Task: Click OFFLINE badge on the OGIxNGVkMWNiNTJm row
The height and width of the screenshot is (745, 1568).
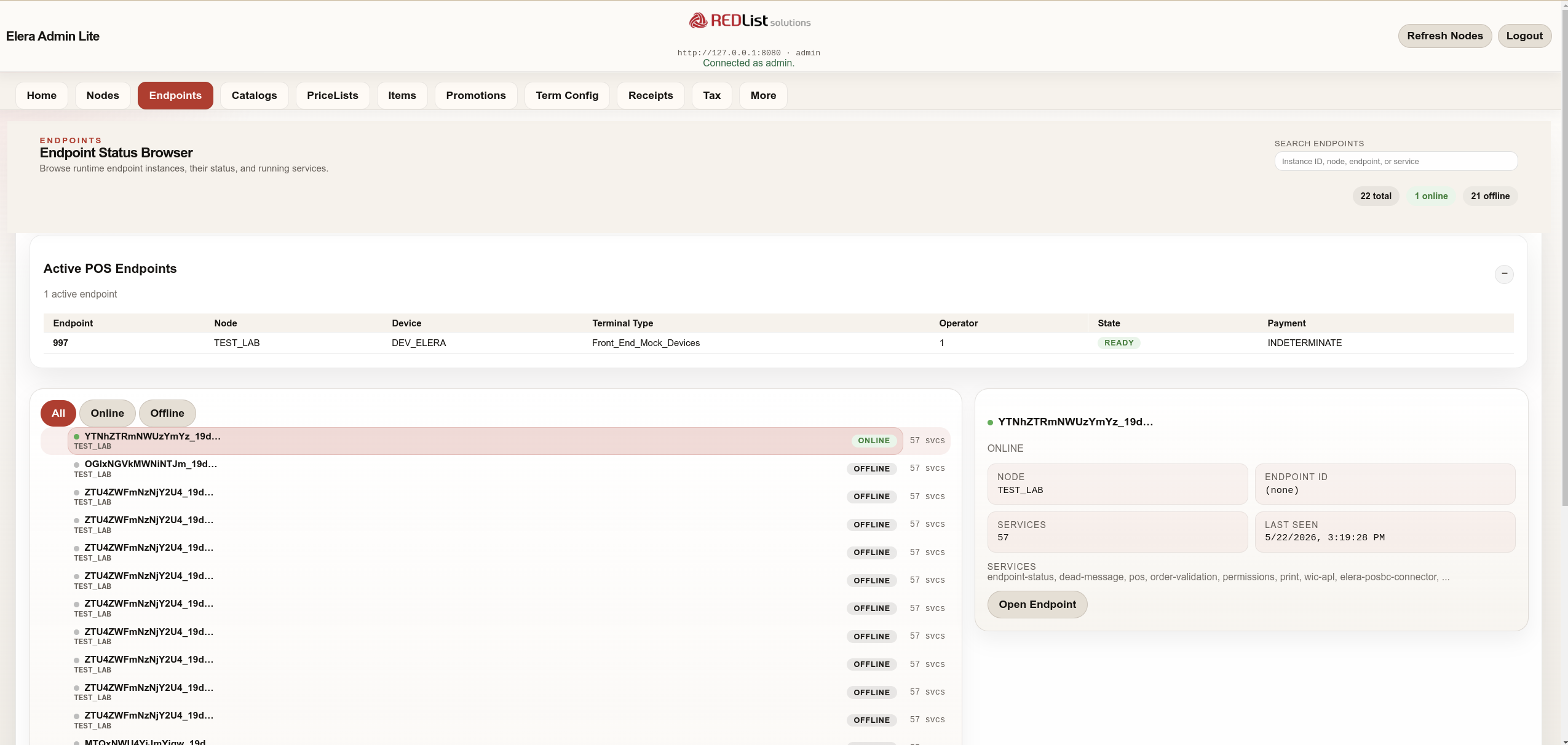Action: [871, 469]
